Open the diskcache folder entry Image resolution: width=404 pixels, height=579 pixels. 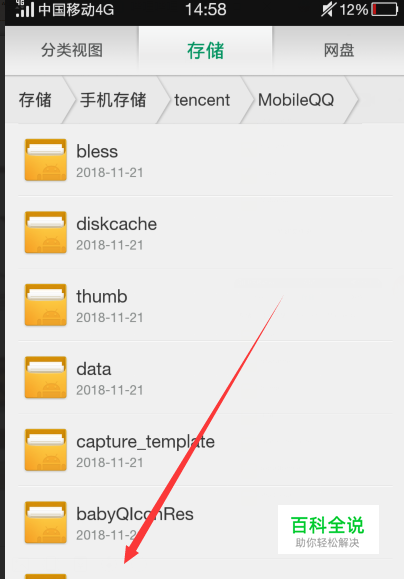coord(205,232)
